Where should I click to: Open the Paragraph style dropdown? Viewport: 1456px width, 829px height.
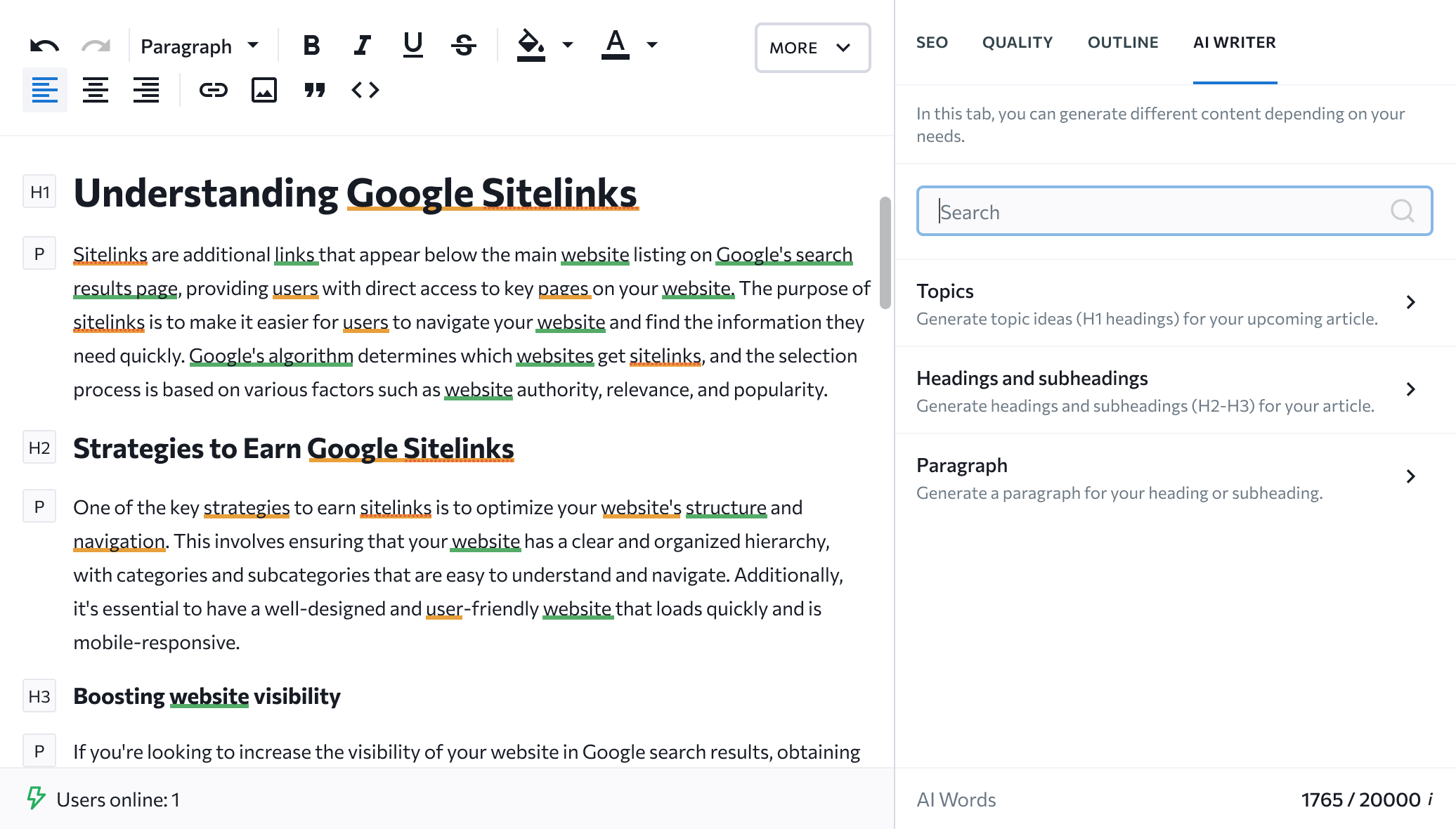coord(199,45)
